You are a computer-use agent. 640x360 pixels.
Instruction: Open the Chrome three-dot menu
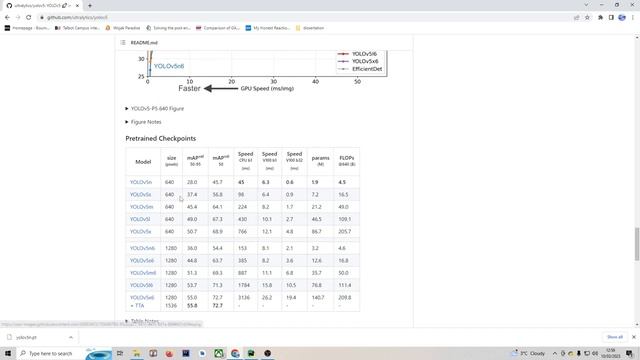pyautogui.click(x=633, y=18)
